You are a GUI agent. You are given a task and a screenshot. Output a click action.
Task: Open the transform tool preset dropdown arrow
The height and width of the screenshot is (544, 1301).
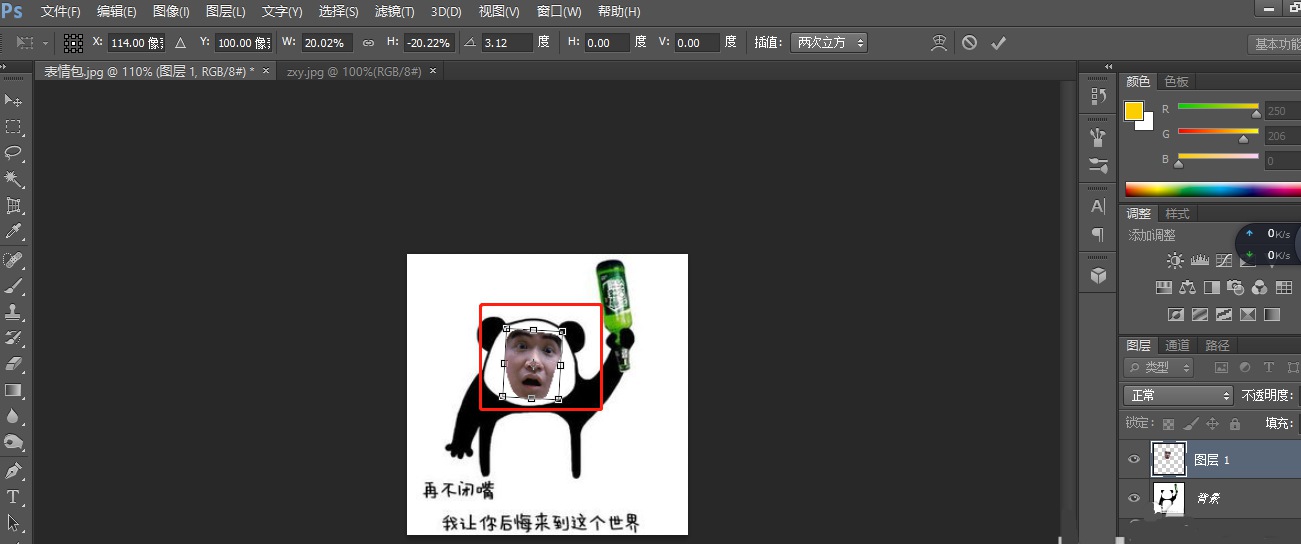tap(46, 44)
